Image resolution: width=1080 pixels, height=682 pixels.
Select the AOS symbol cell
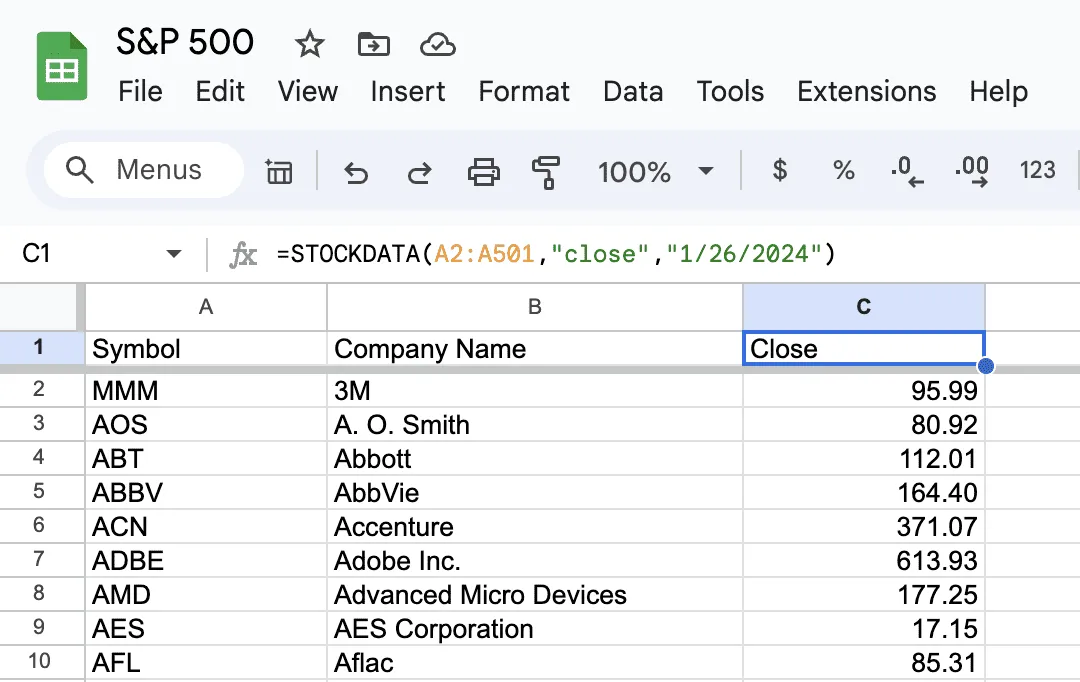pos(205,424)
